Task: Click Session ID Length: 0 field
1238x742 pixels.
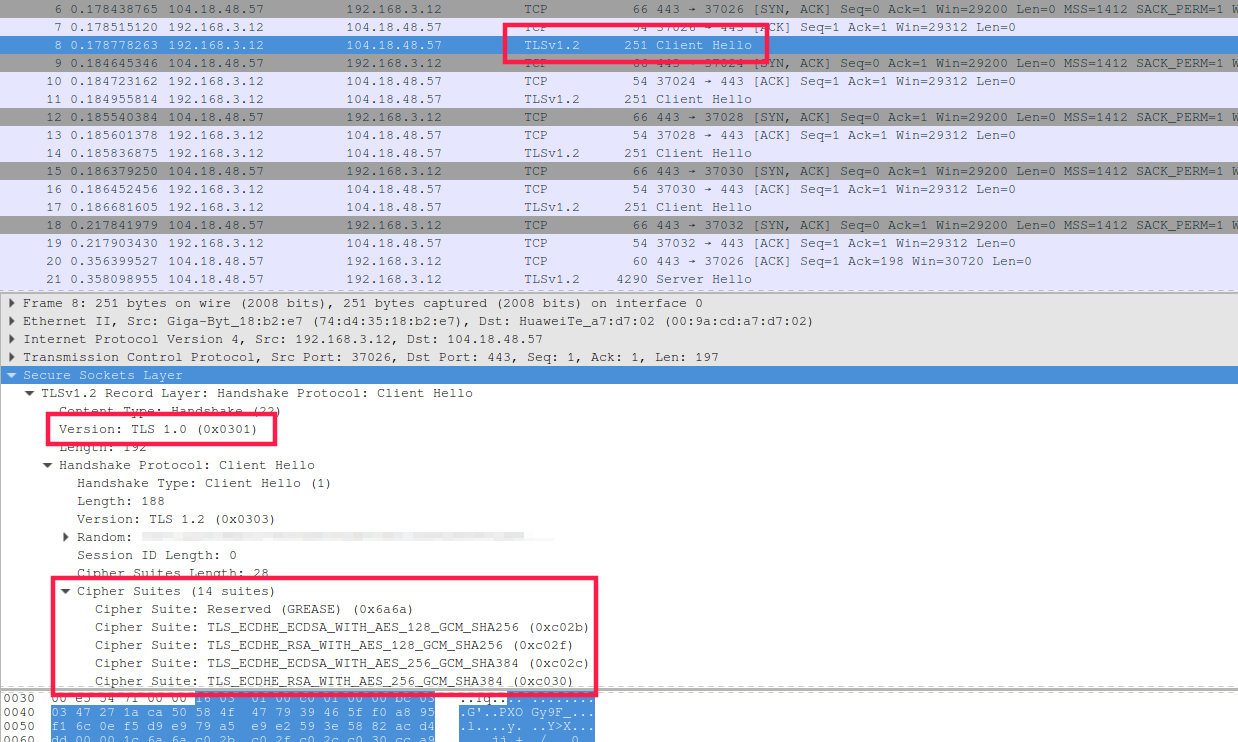Action: tap(157, 555)
